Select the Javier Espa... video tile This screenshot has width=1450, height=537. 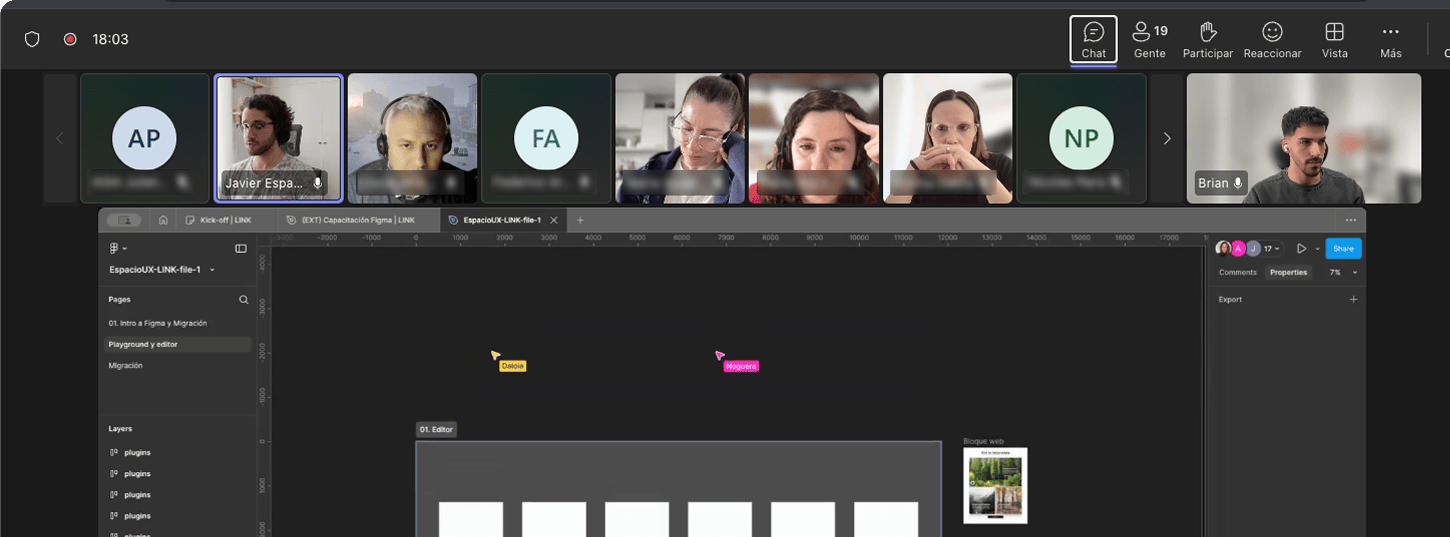point(278,138)
